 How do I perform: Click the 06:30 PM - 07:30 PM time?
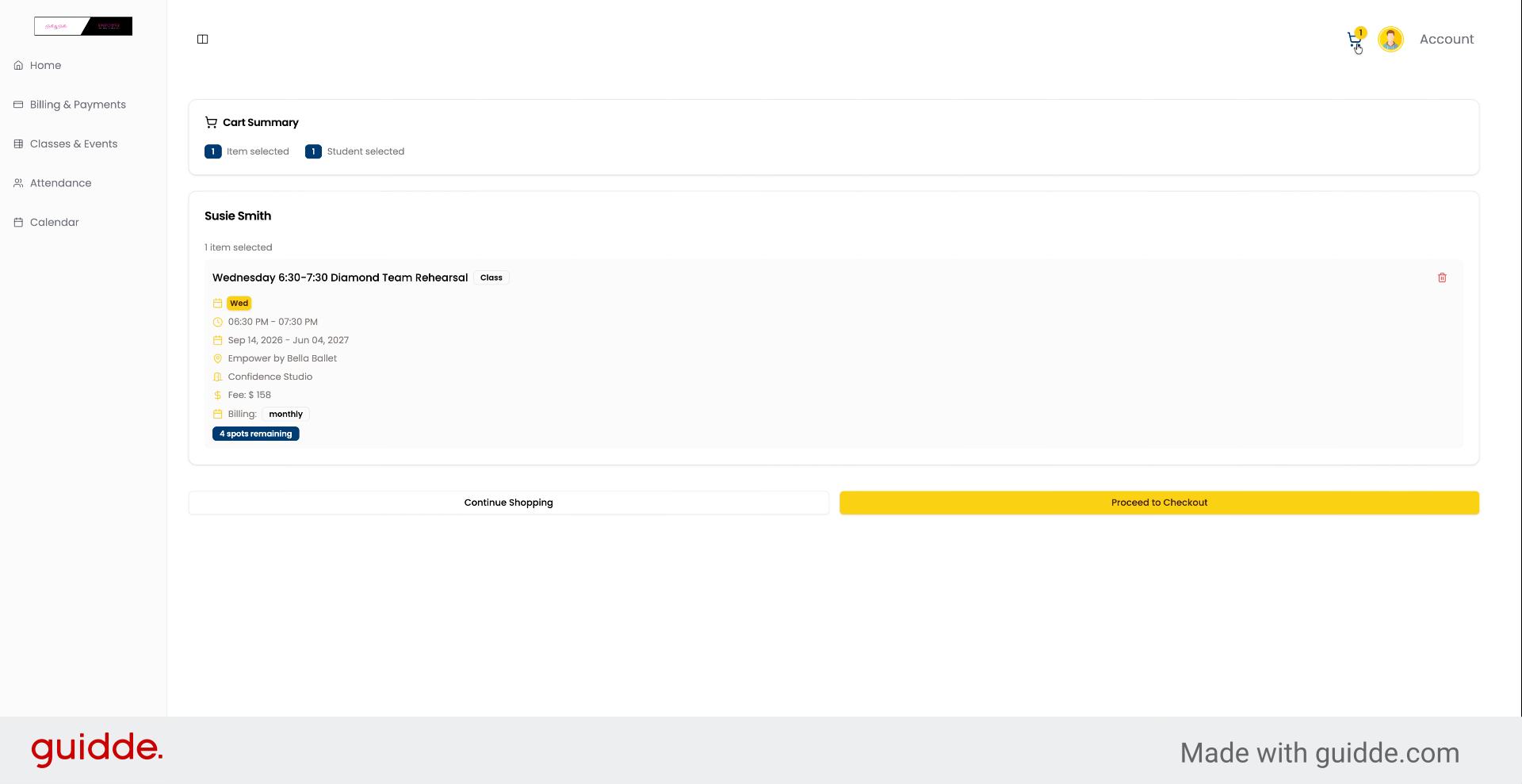coord(273,322)
